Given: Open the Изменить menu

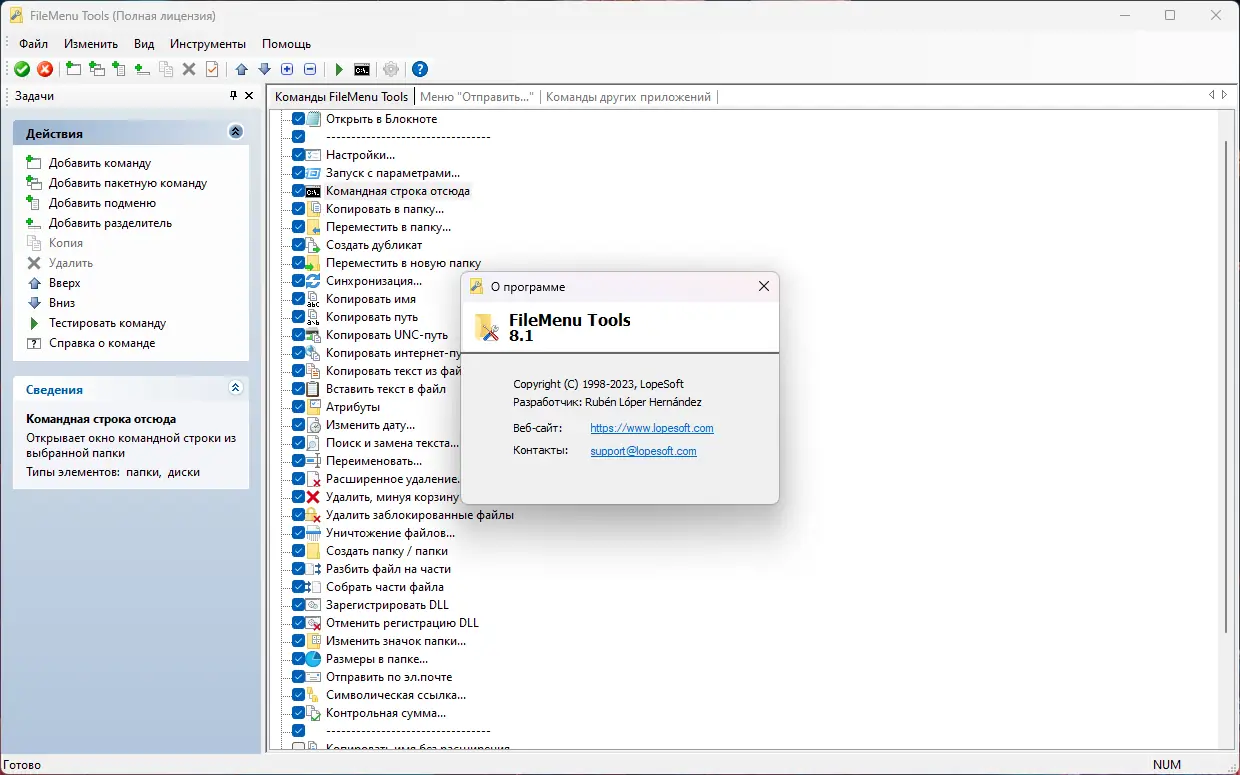Looking at the screenshot, I should pyautogui.click(x=91, y=44).
